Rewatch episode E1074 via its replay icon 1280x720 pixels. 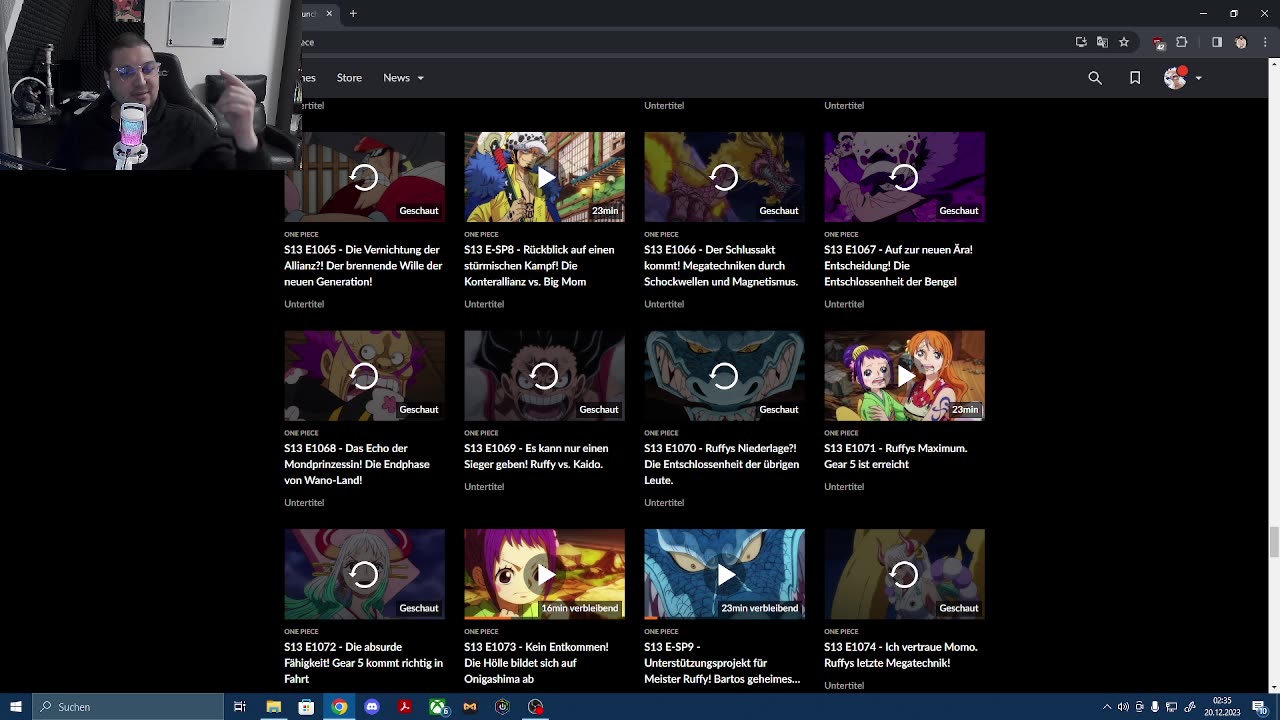point(904,574)
